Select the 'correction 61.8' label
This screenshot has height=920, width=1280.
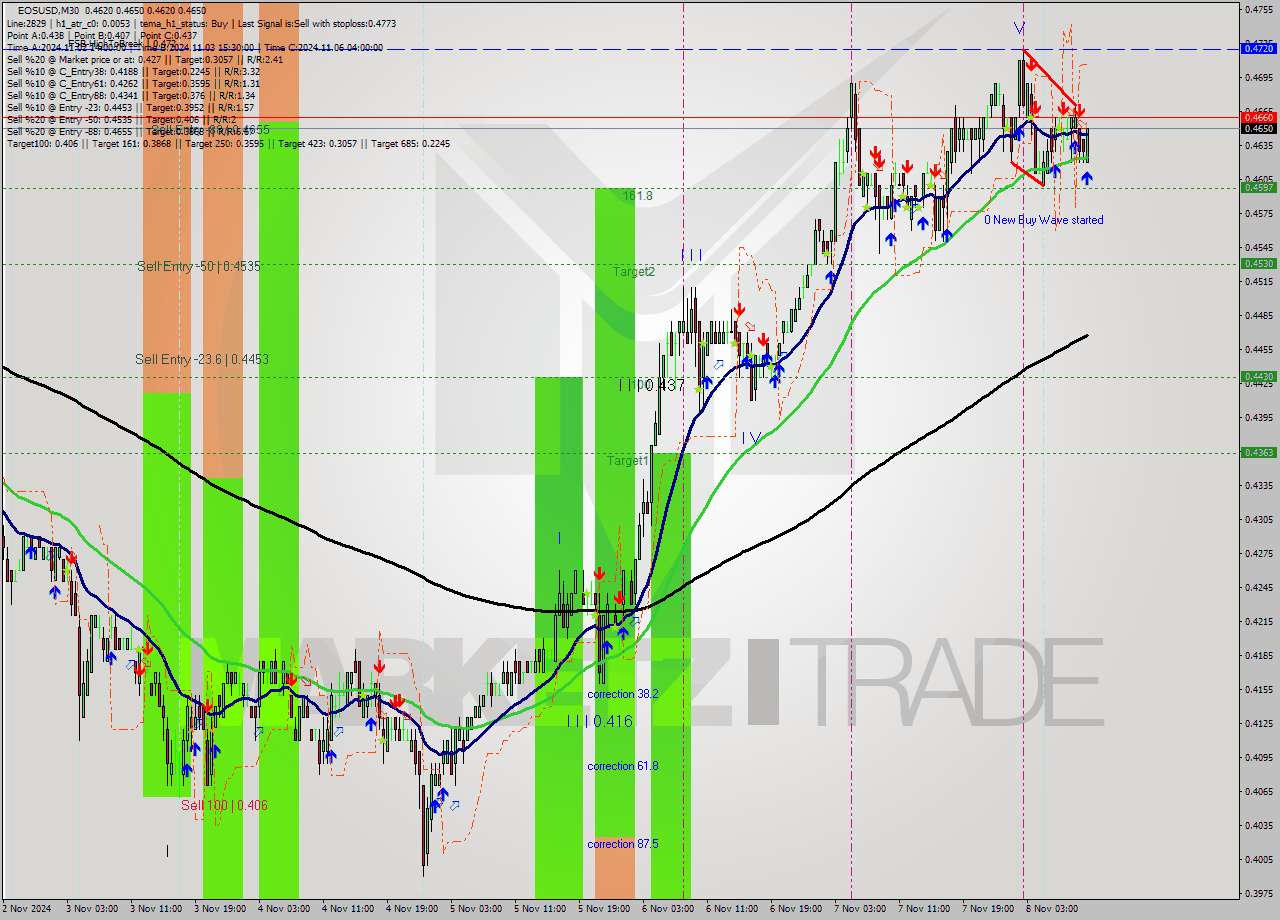point(623,766)
